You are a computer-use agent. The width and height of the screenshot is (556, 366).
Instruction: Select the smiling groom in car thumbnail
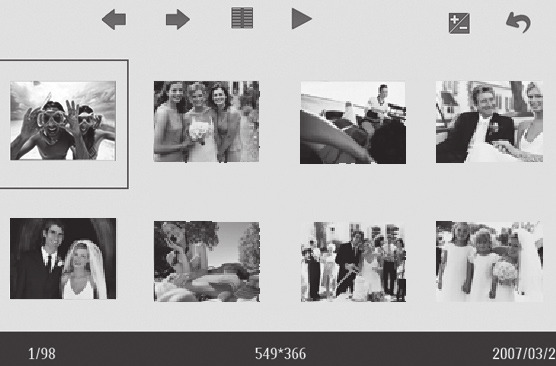(x=489, y=122)
